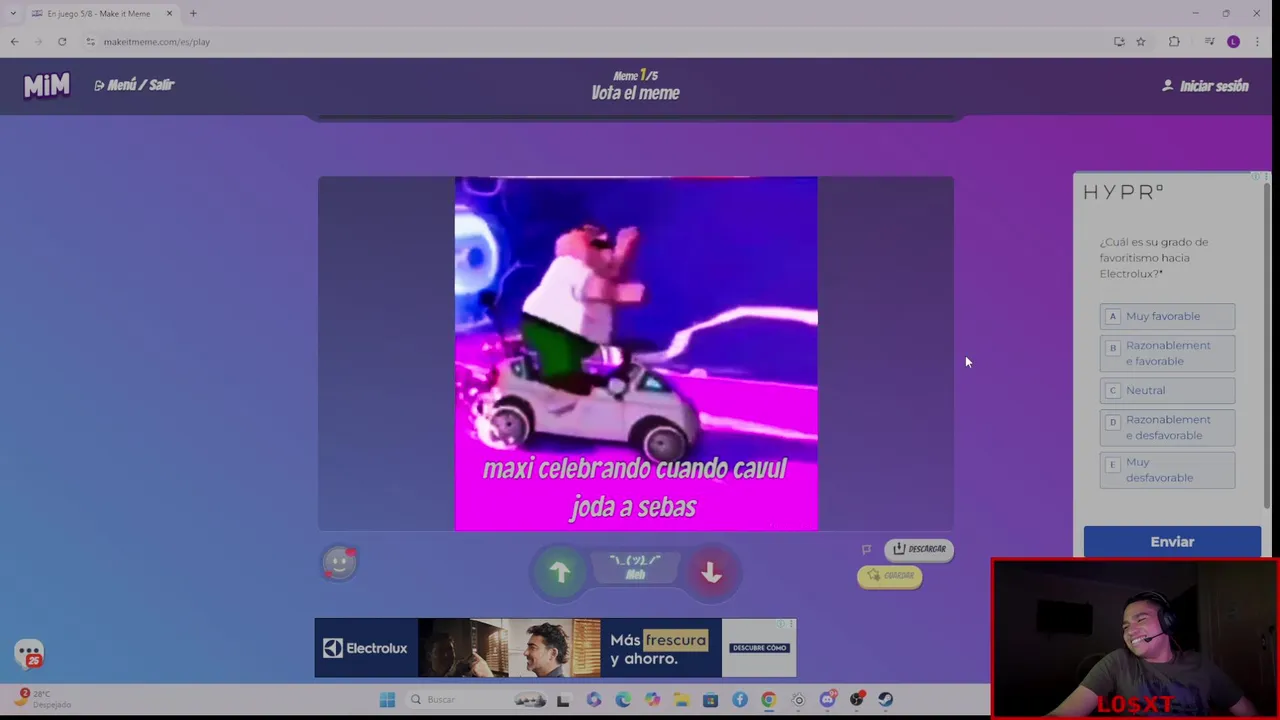Download the meme via Descargar
The height and width of the screenshot is (720, 1280).
tap(919, 549)
